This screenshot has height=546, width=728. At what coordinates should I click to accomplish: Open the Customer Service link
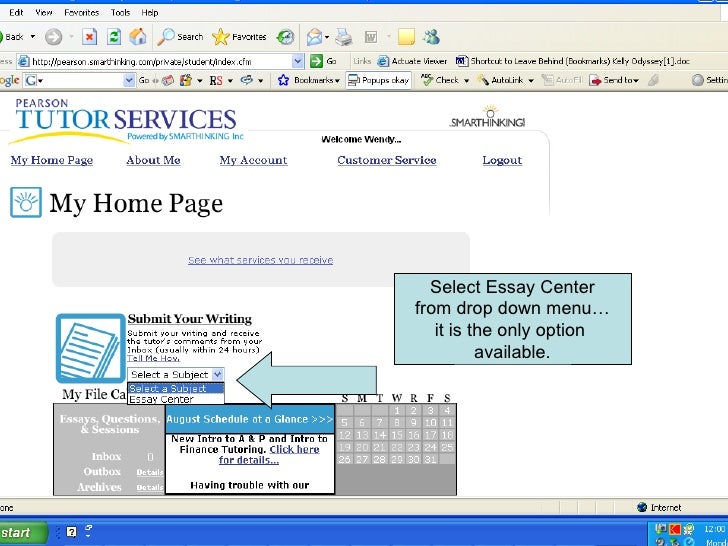tap(387, 160)
